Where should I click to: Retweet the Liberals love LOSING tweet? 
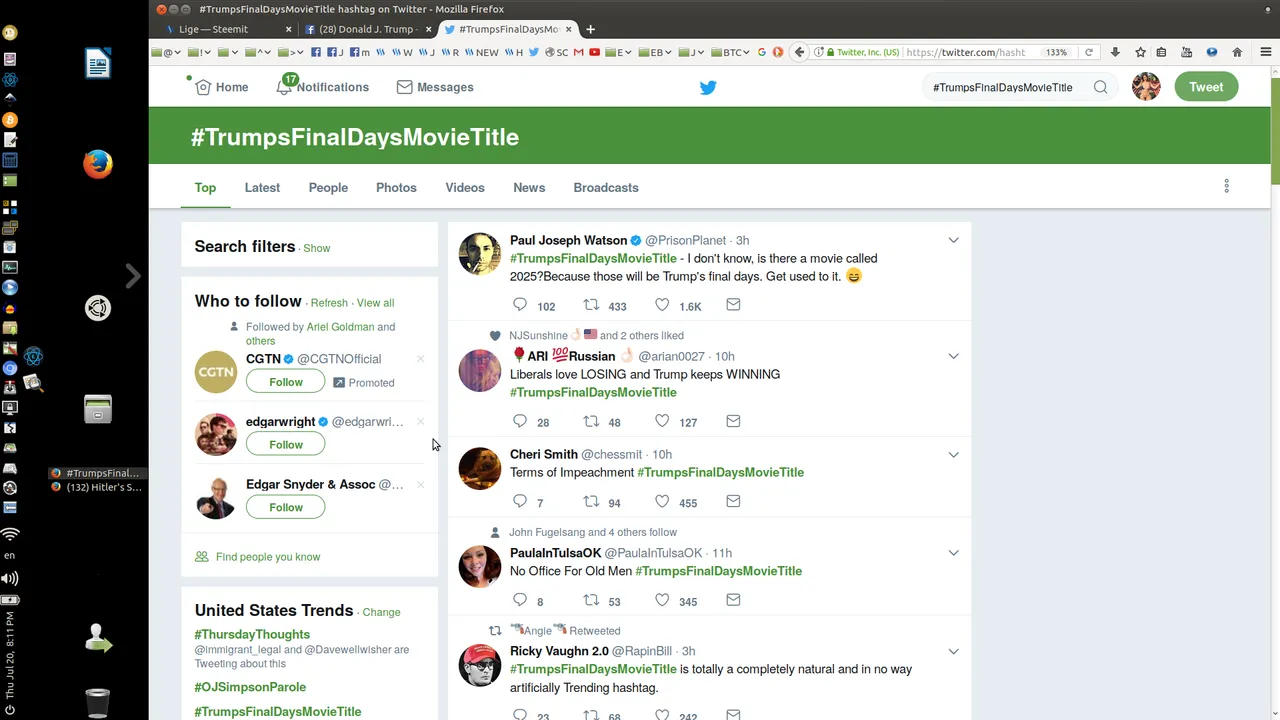pyautogui.click(x=591, y=421)
